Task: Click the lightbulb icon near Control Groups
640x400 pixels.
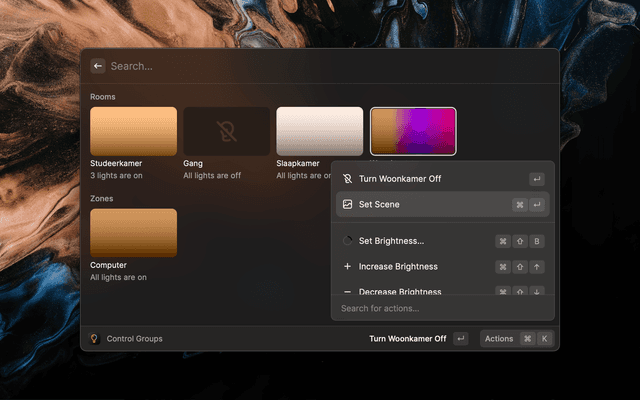Action: [x=94, y=339]
